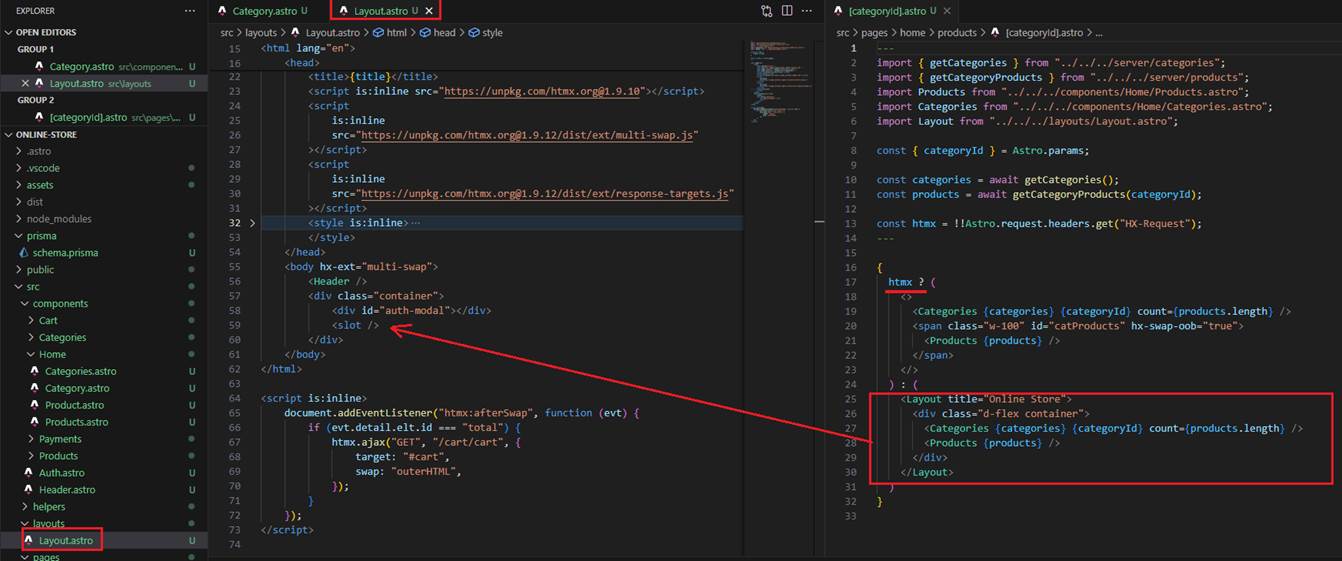1342x561 pixels.
Task: Collapse the prisma folder
Action: click(41, 236)
